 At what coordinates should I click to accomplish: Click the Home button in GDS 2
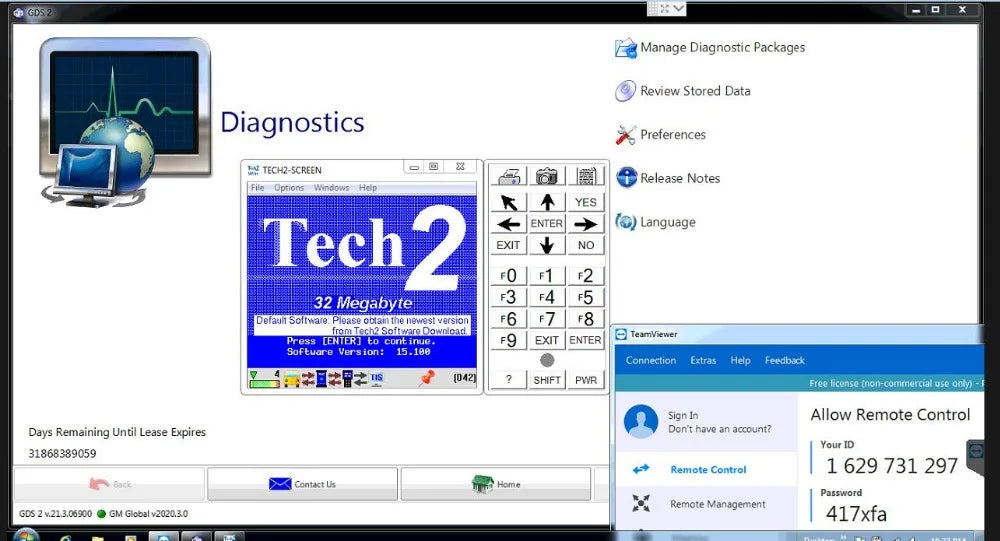[496, 484]
